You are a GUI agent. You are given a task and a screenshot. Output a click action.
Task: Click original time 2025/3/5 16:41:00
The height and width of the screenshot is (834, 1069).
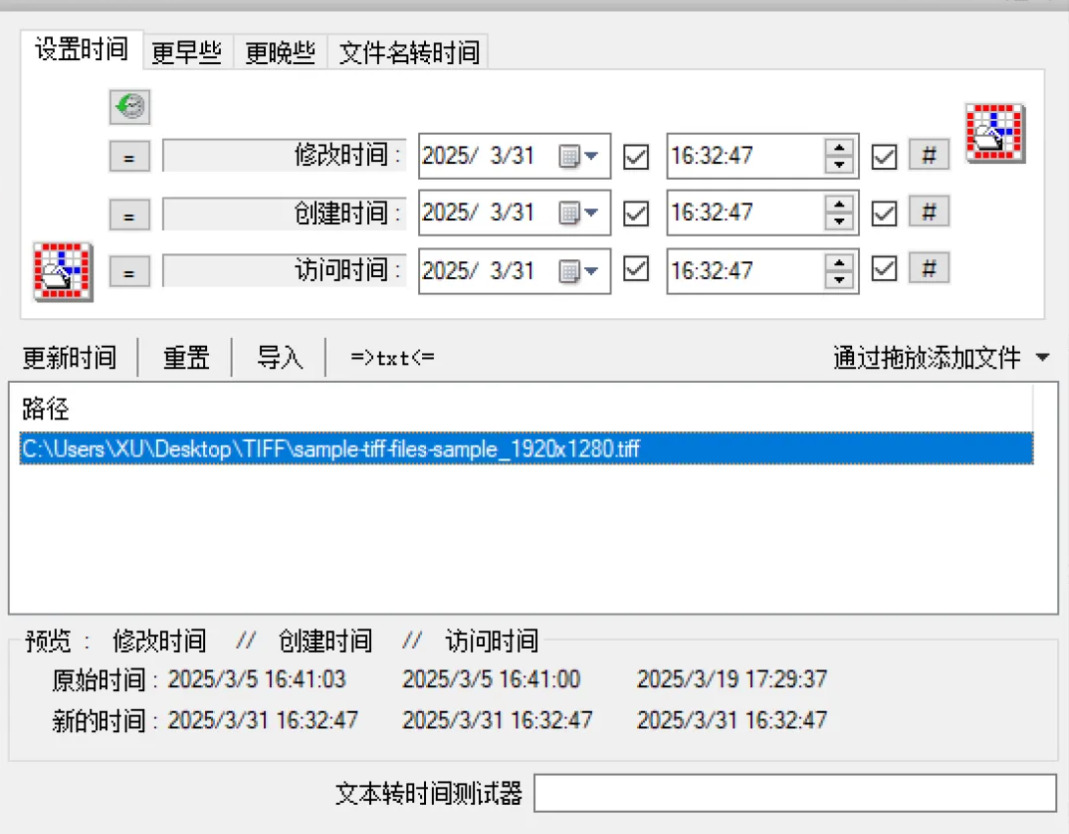[491, 679]
